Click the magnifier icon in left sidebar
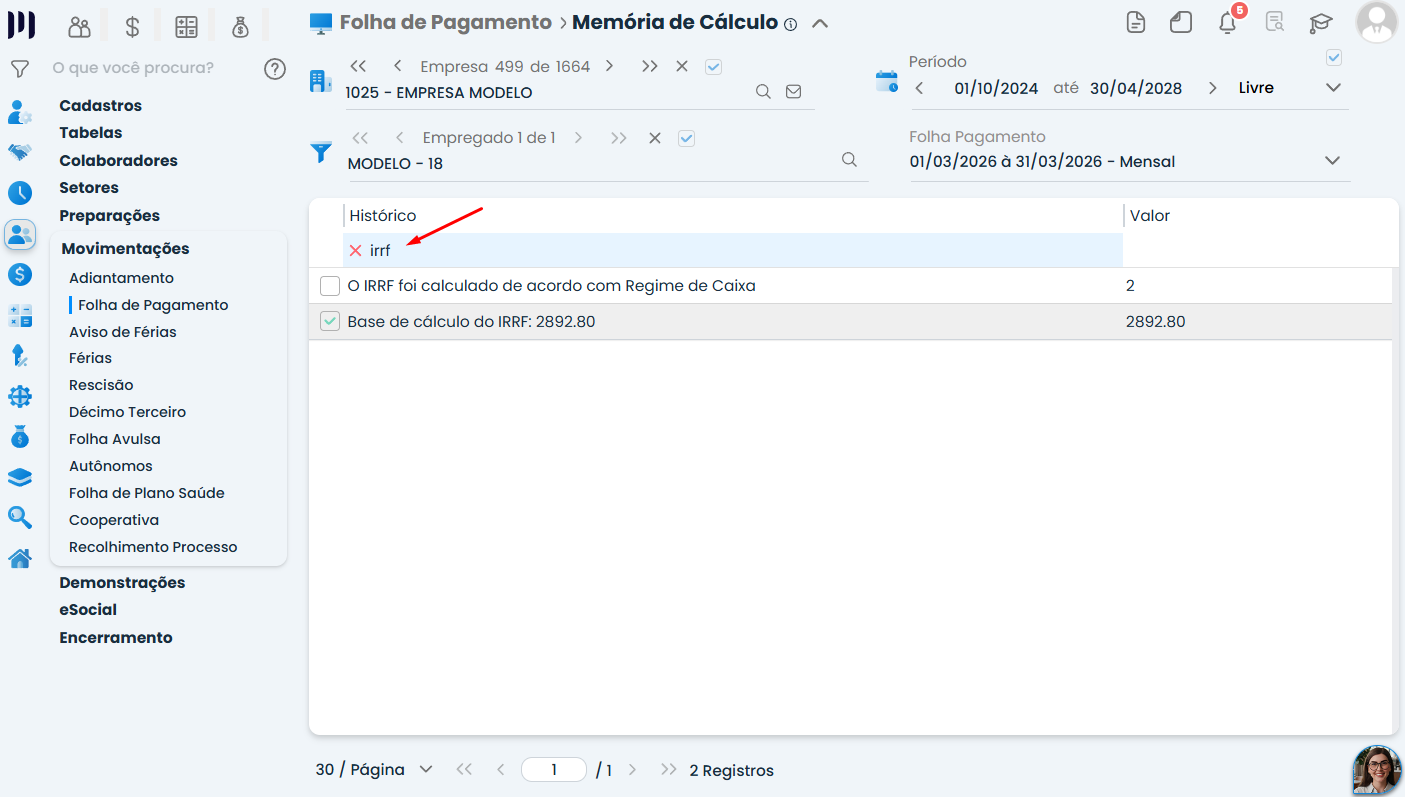 point(19,517)
